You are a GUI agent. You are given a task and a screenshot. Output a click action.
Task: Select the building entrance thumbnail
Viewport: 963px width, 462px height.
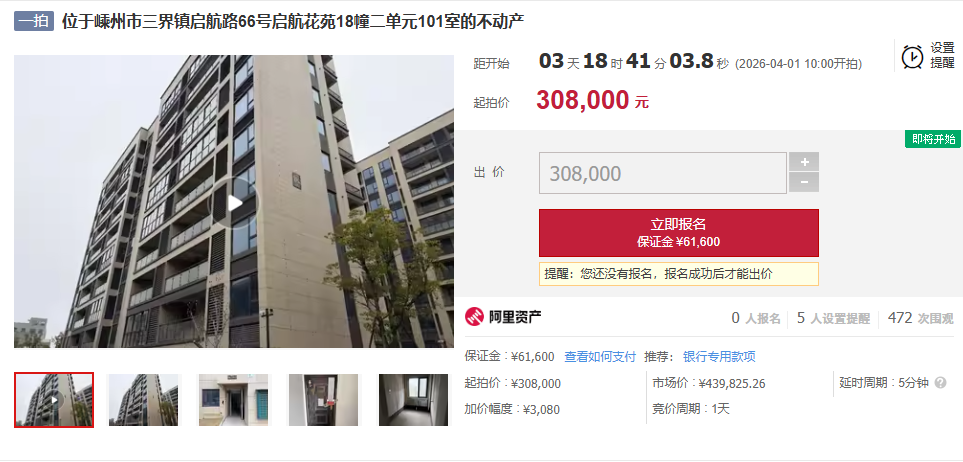233,399
